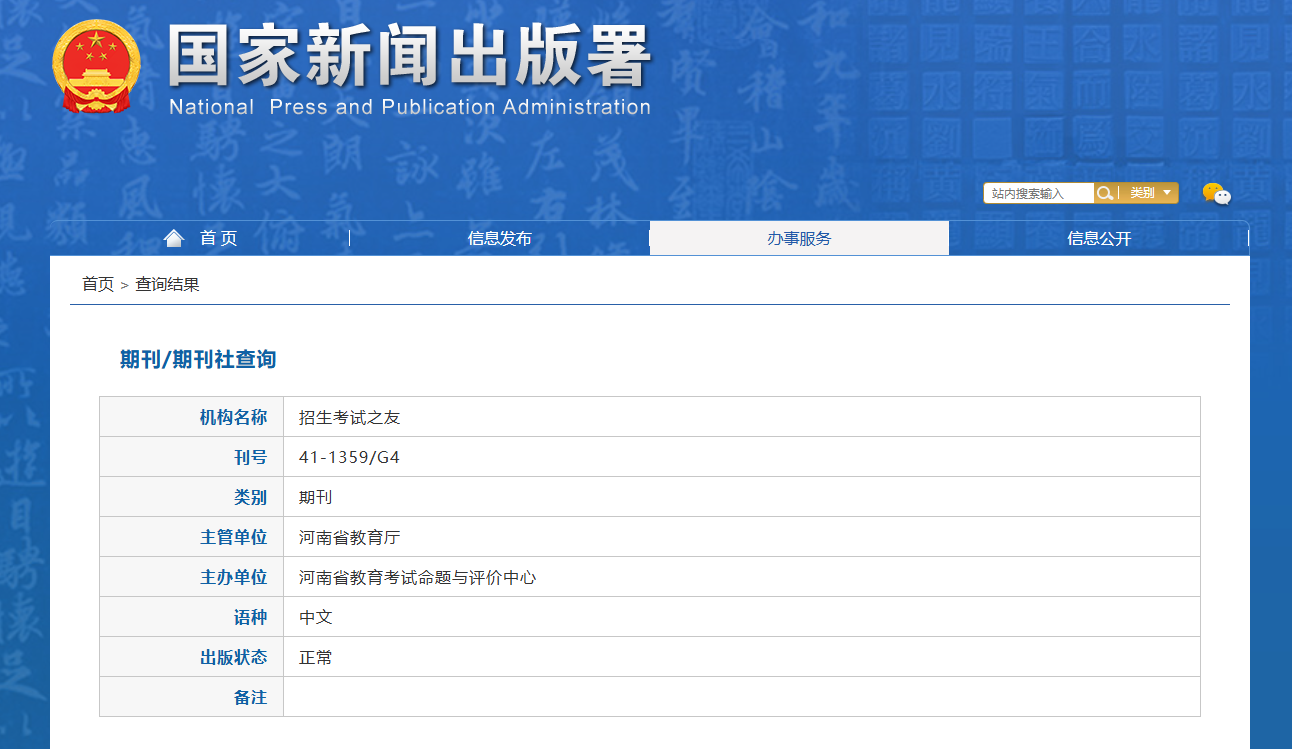Screen dimensions: 1292x749
Task: Click the 期刊/期刊社查询 section heading
Action: [198, 359]
